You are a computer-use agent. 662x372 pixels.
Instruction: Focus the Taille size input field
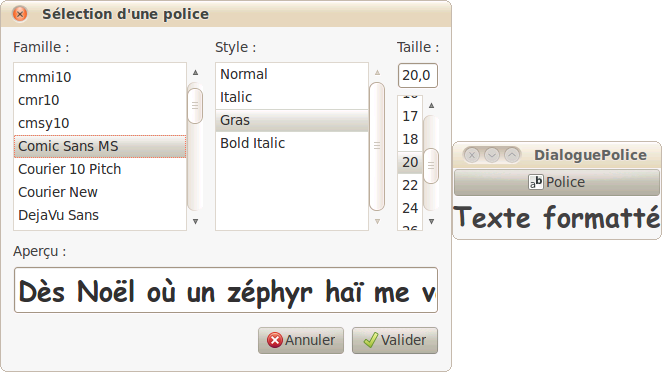[418, 76]
